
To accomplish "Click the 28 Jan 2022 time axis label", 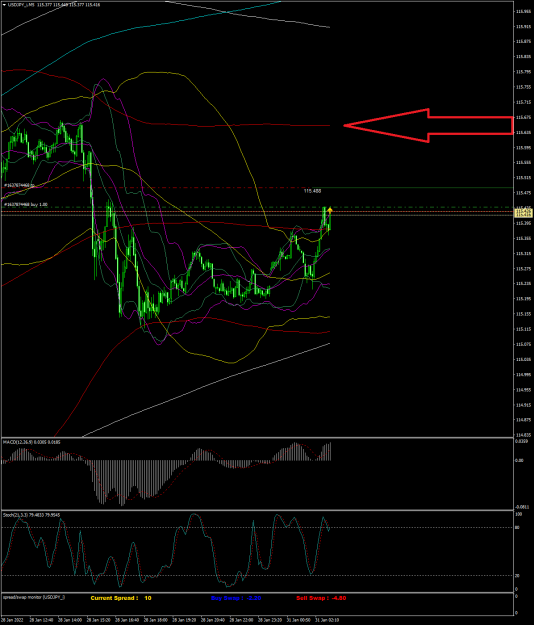I will (x=12, y=620).
